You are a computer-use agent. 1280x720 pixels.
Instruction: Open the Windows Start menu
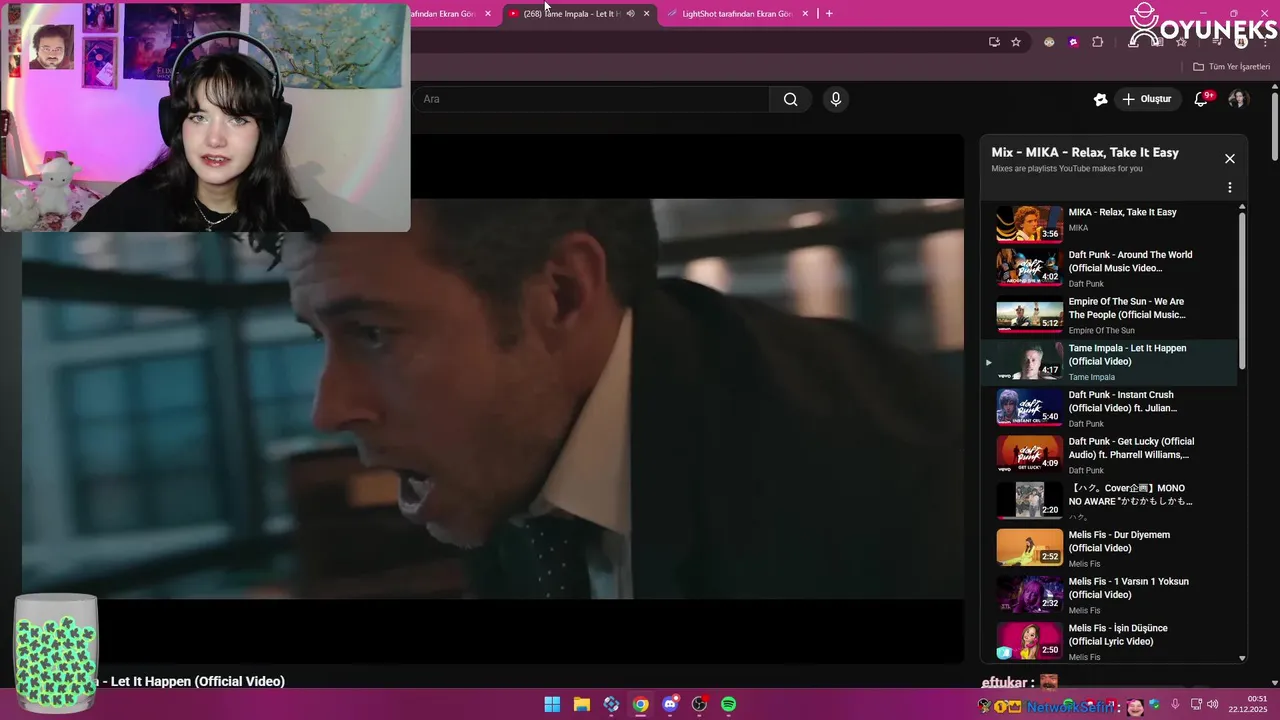coord(552,705)
